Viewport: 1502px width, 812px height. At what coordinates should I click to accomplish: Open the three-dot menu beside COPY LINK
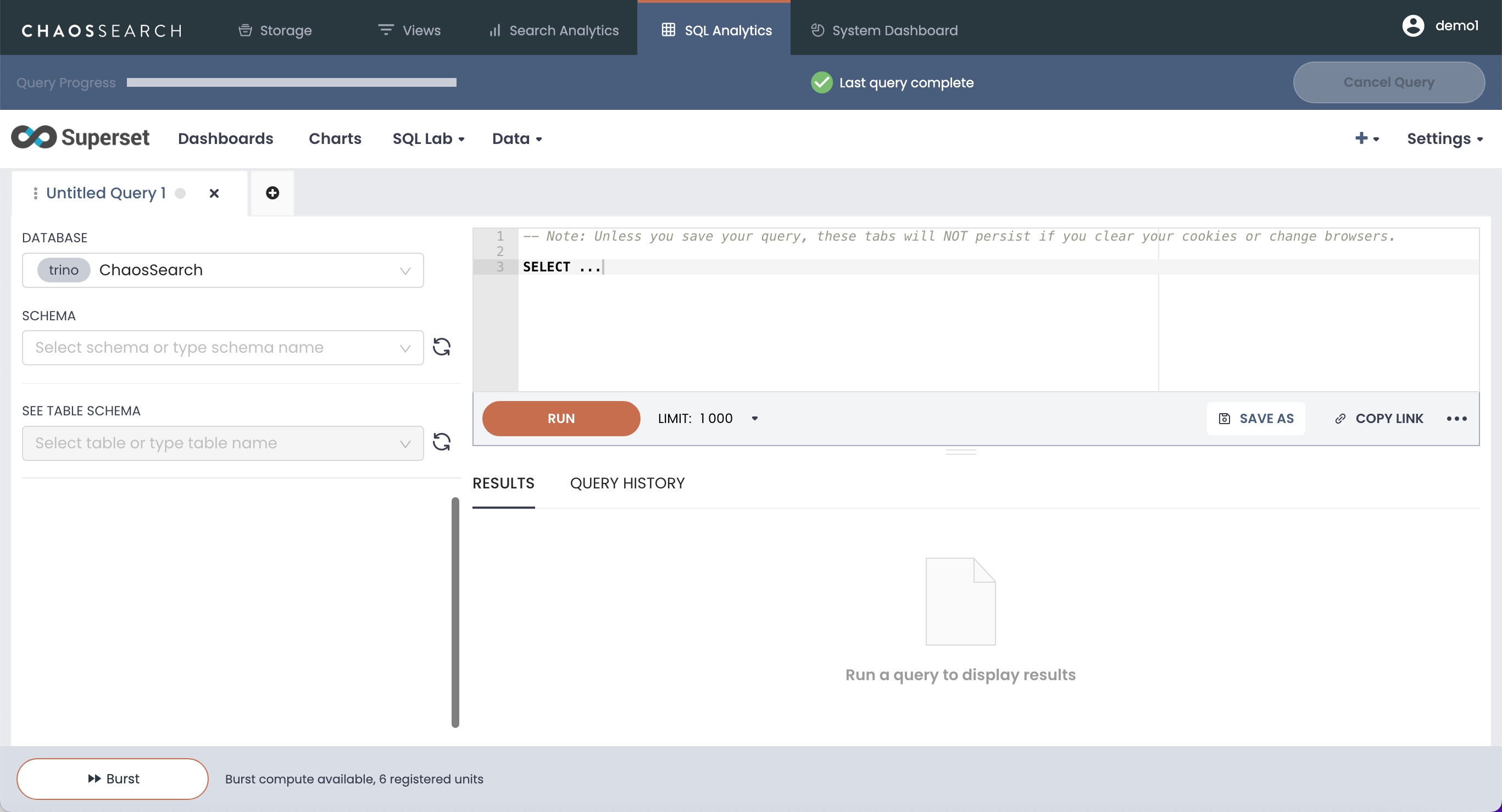click(1456, 419)
